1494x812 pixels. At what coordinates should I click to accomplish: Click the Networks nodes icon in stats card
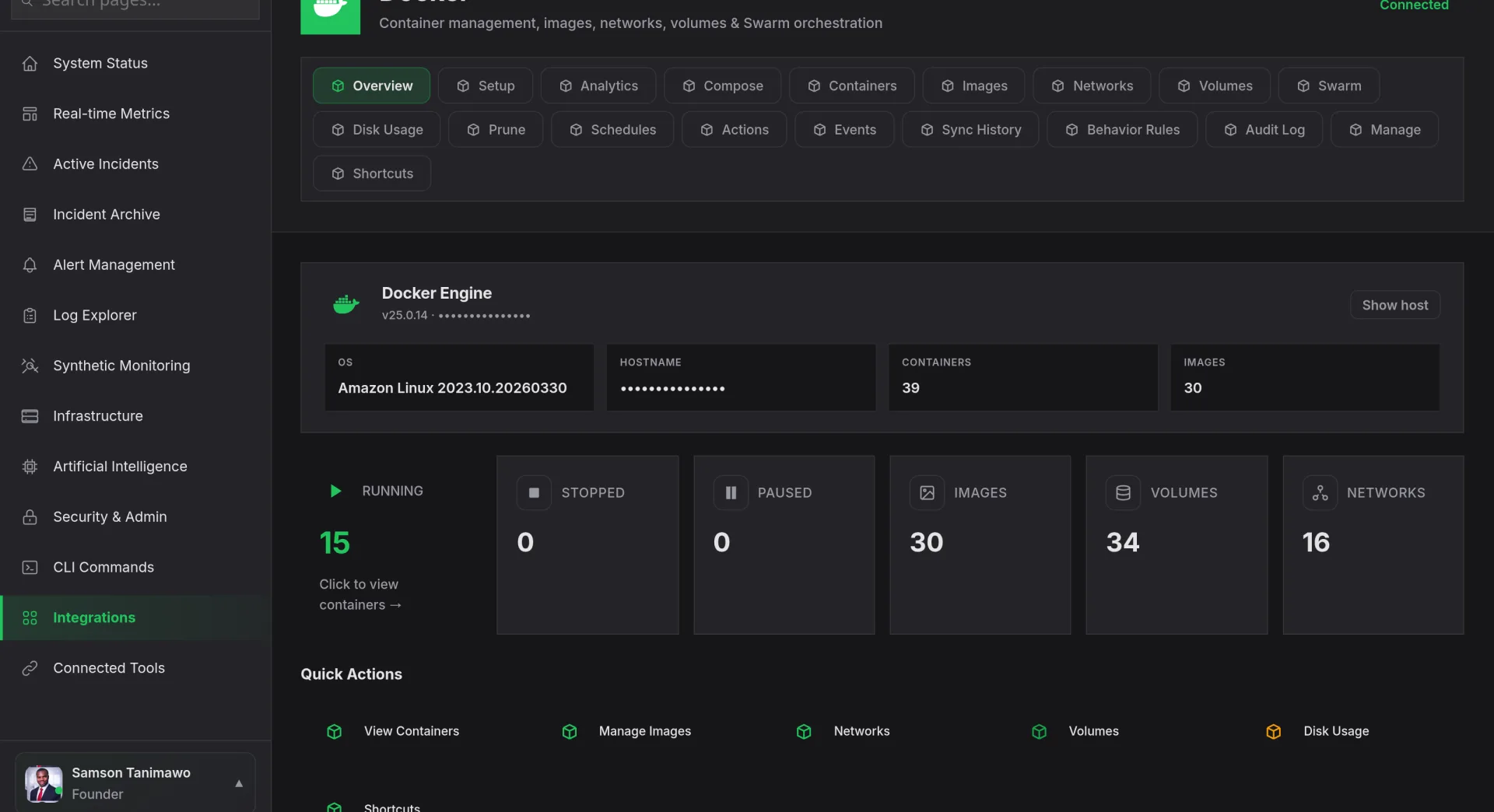(x=1320, y=492)
